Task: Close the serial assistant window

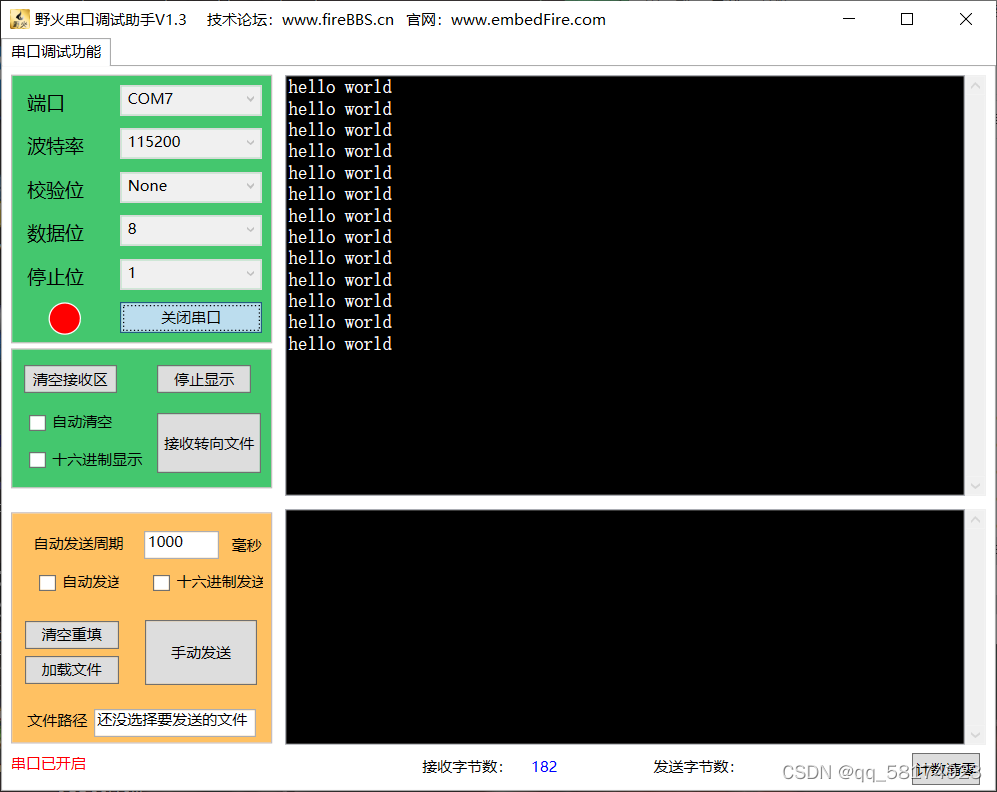Action: click(966, 19)
